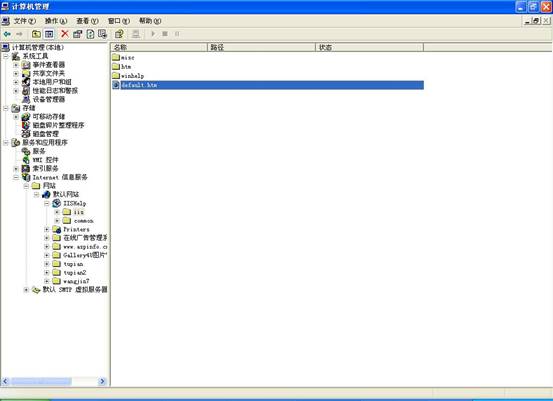553x401 pixels.
Task: Open the 查看 menu
Action: pos(87,21)
